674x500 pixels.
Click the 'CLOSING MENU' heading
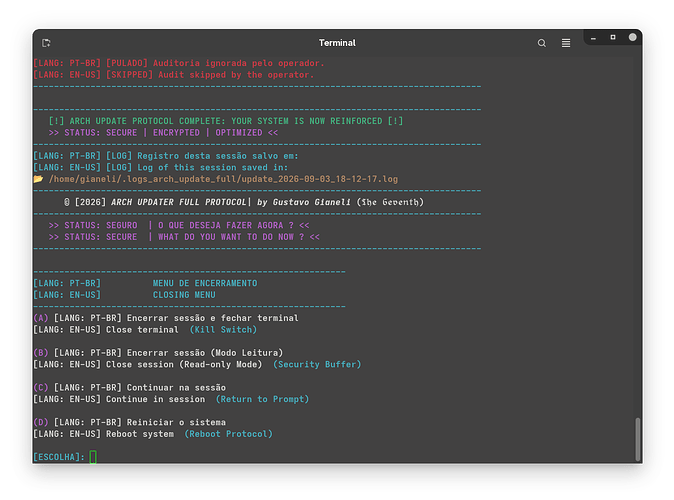[x=184, y=295]
